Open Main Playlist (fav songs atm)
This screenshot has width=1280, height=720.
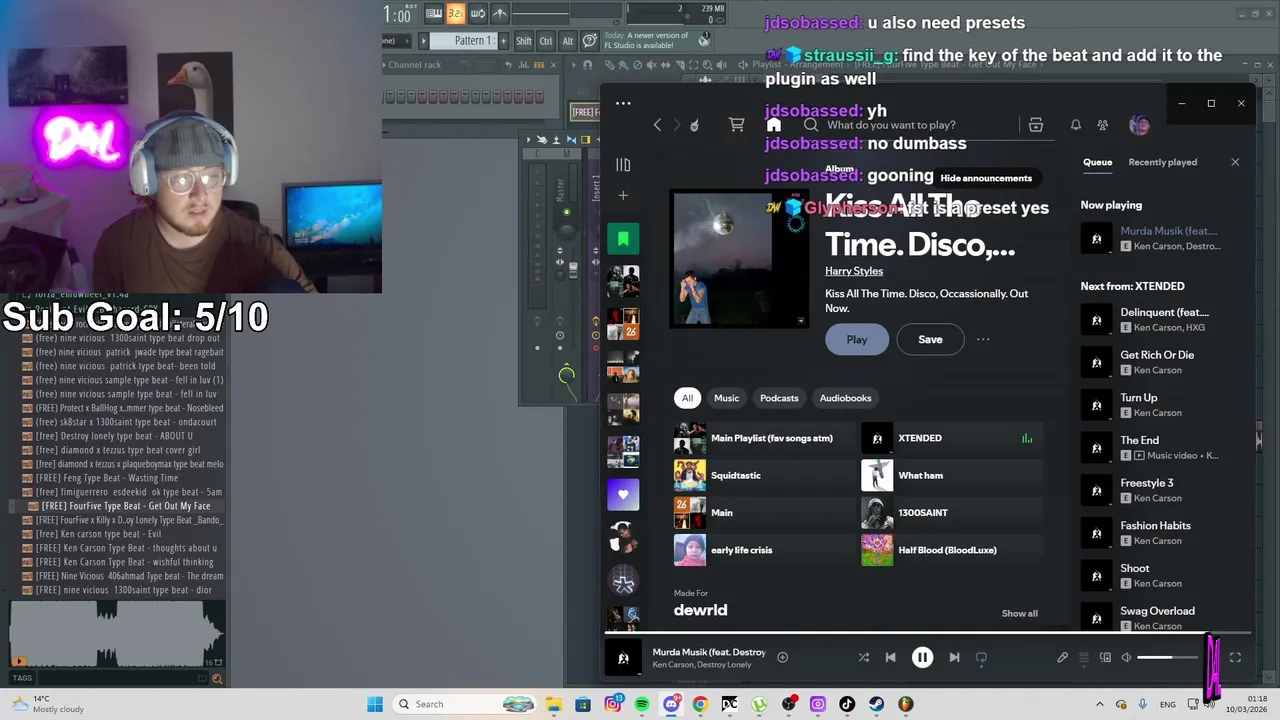tap(763, 438)
